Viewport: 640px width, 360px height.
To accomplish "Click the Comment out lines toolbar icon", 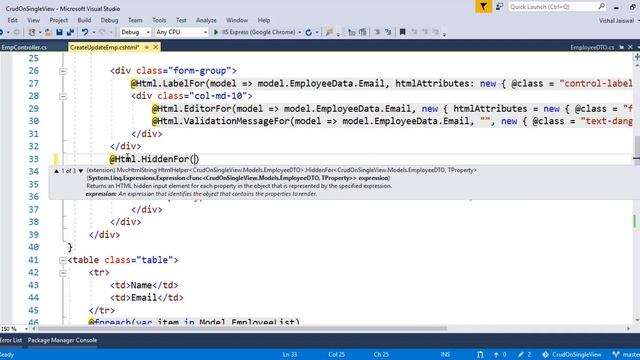I will pyautogui.click(x=377, y=32).
